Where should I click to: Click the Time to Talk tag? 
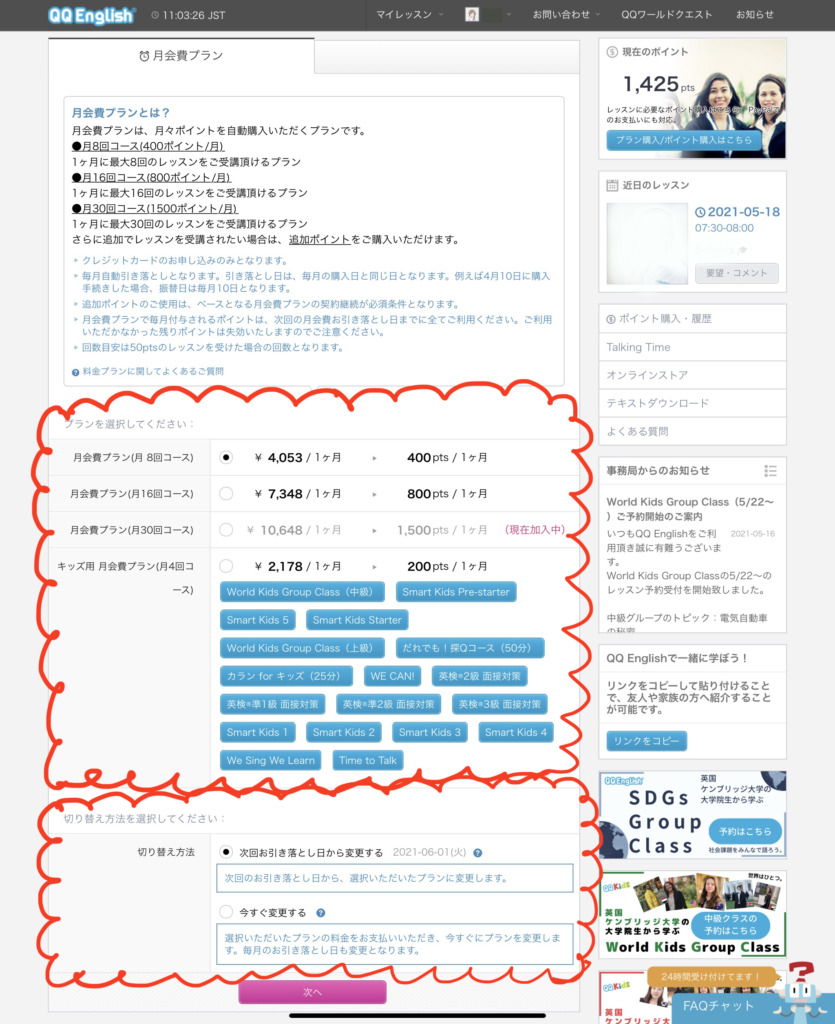tap(368, 761)
